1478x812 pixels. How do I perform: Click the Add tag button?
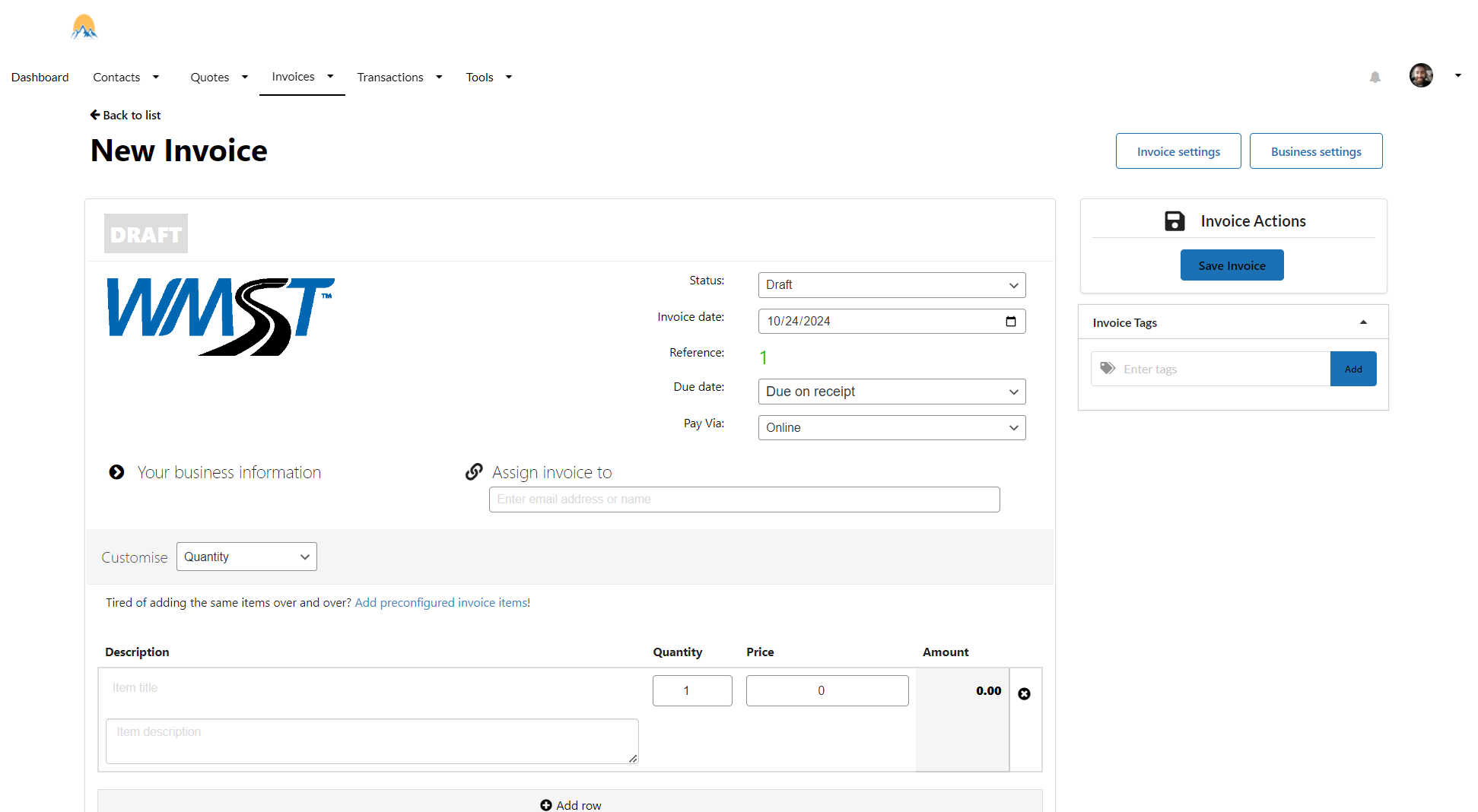(1352, 369)
